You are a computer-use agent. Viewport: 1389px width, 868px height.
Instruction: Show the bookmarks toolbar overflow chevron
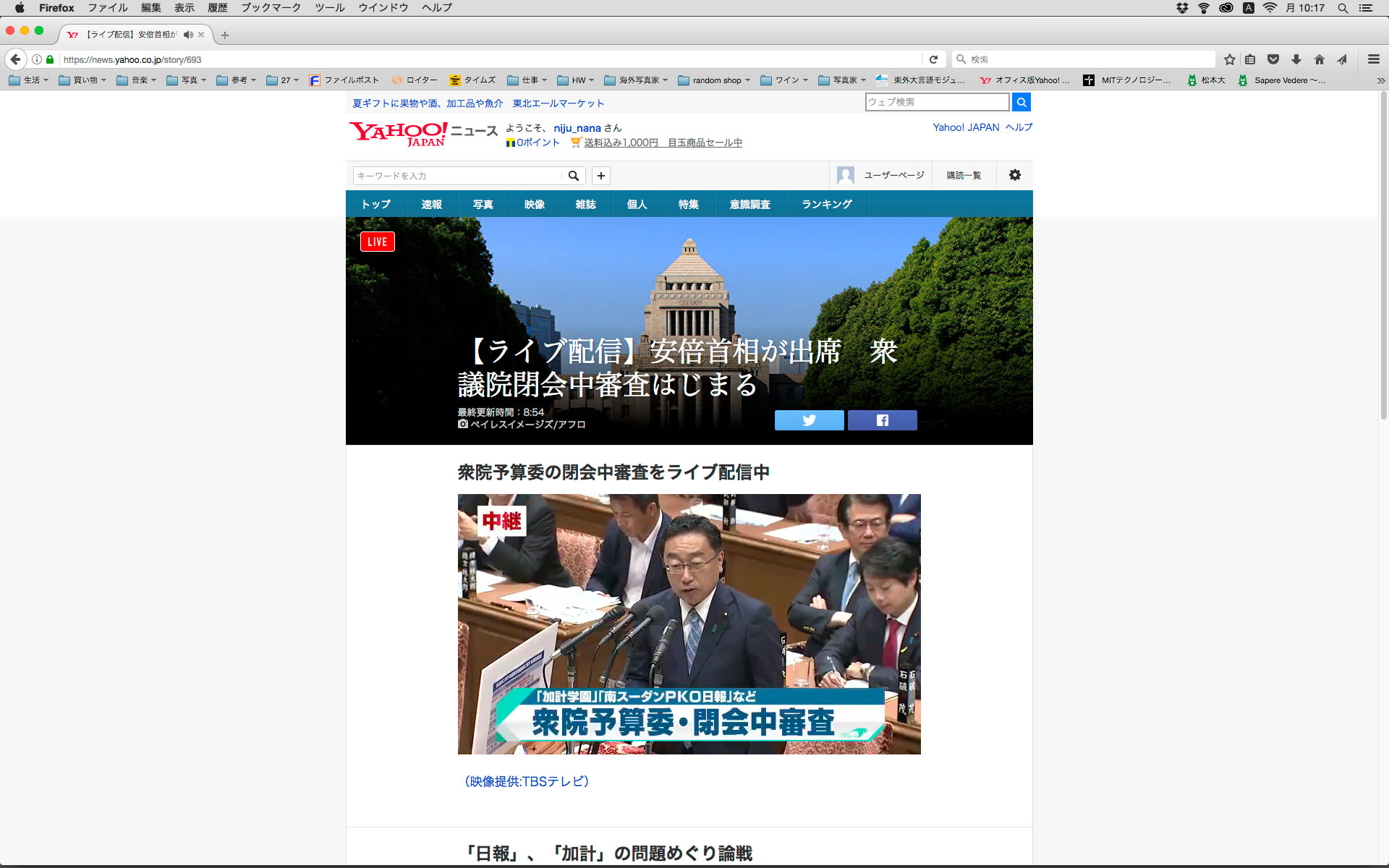[x=1380, y=80]
